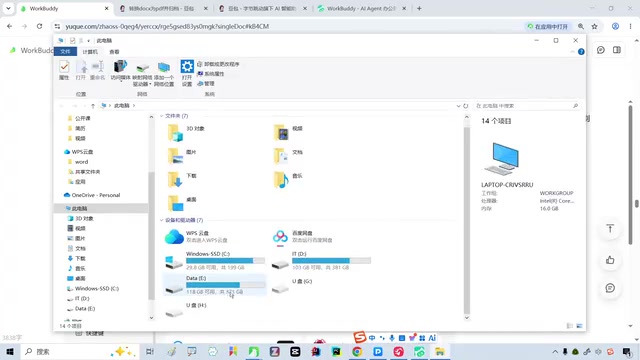Select Data (E:) in the navigation pane
The image size is (640, 360).
pyautogui.click(x=81, y=309)
